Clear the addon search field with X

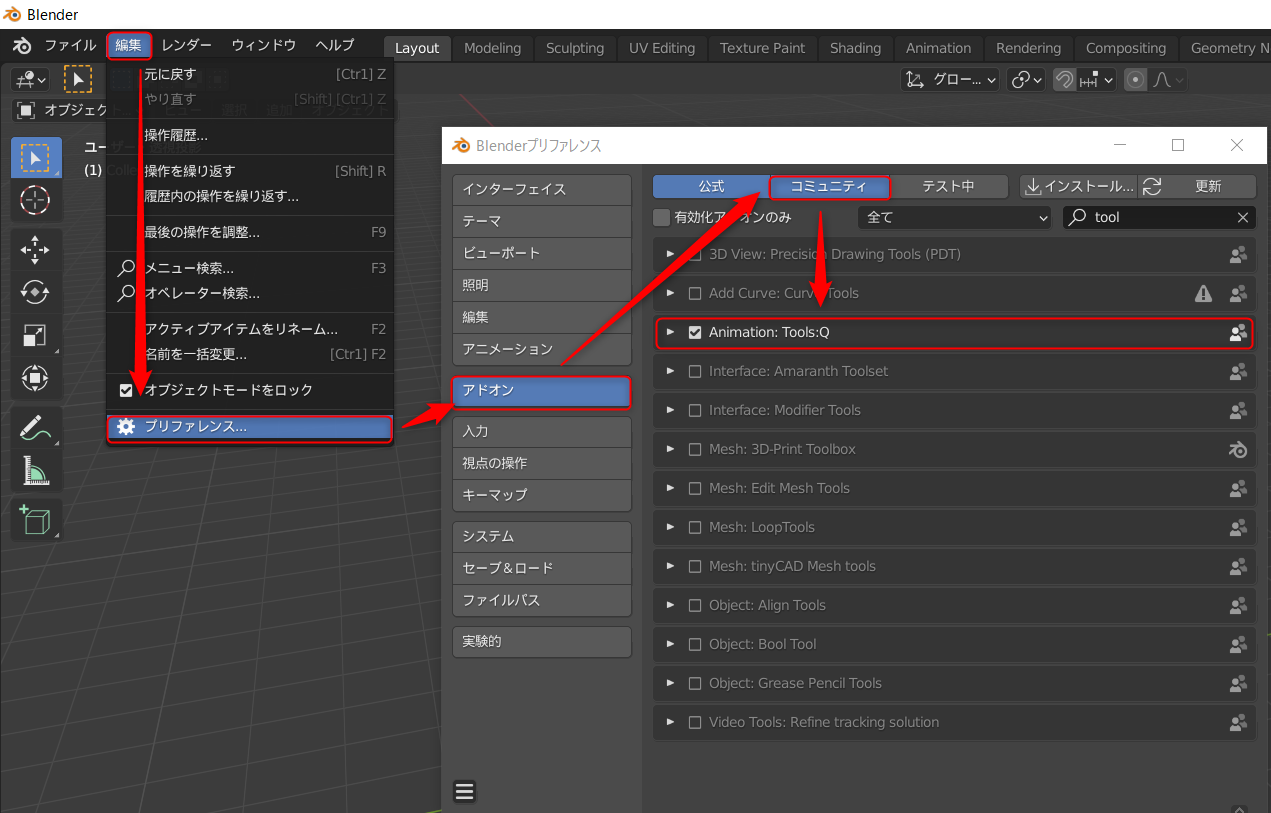click(1243, 217)
